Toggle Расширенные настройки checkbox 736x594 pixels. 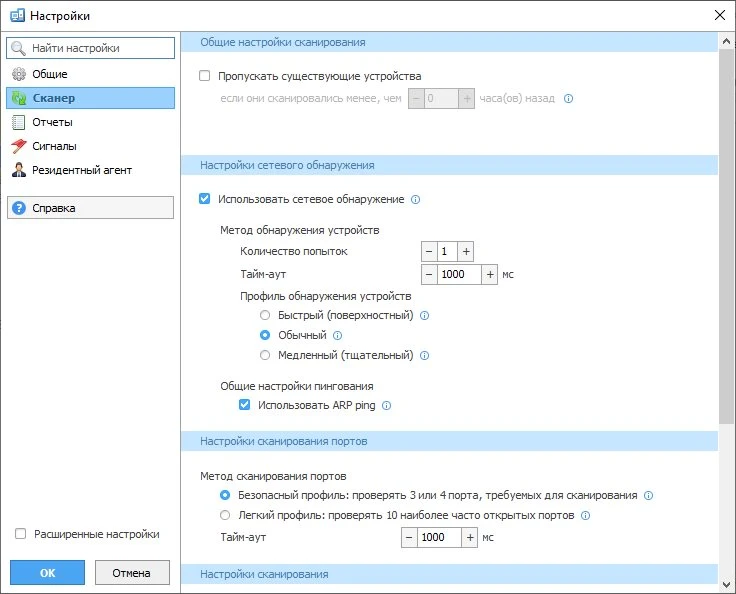click(20, 534)
